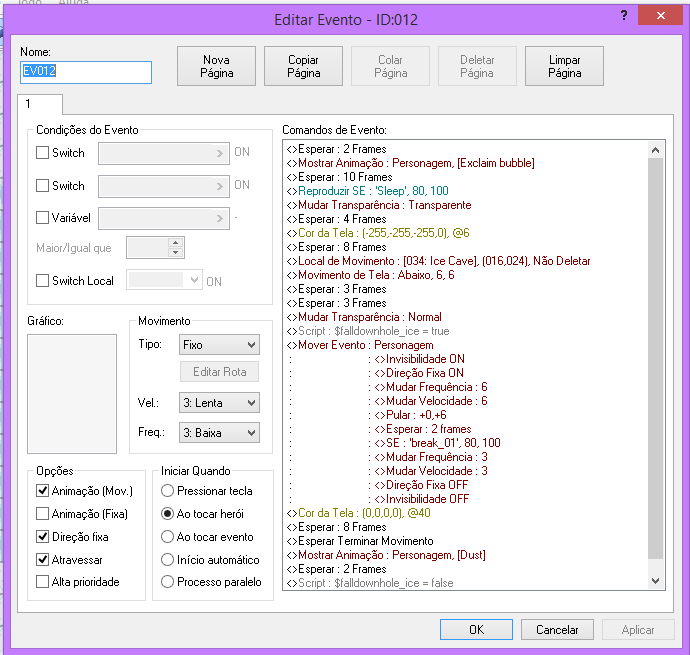Viewport: 690px width, 655px height.
Task: Open the movement Tipo dropdown
Action: pyautogui.click(x=219, y=344)
